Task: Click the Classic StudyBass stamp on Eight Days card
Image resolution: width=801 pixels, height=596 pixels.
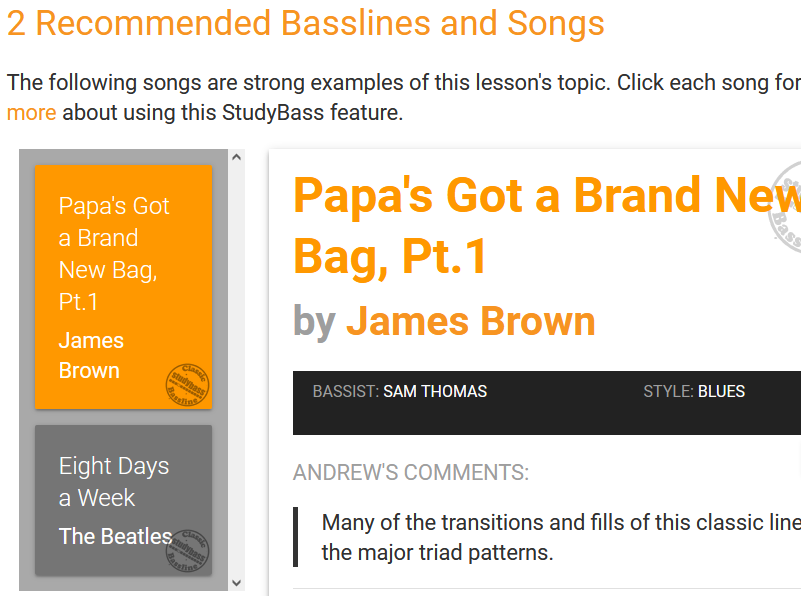Action: 187,551
